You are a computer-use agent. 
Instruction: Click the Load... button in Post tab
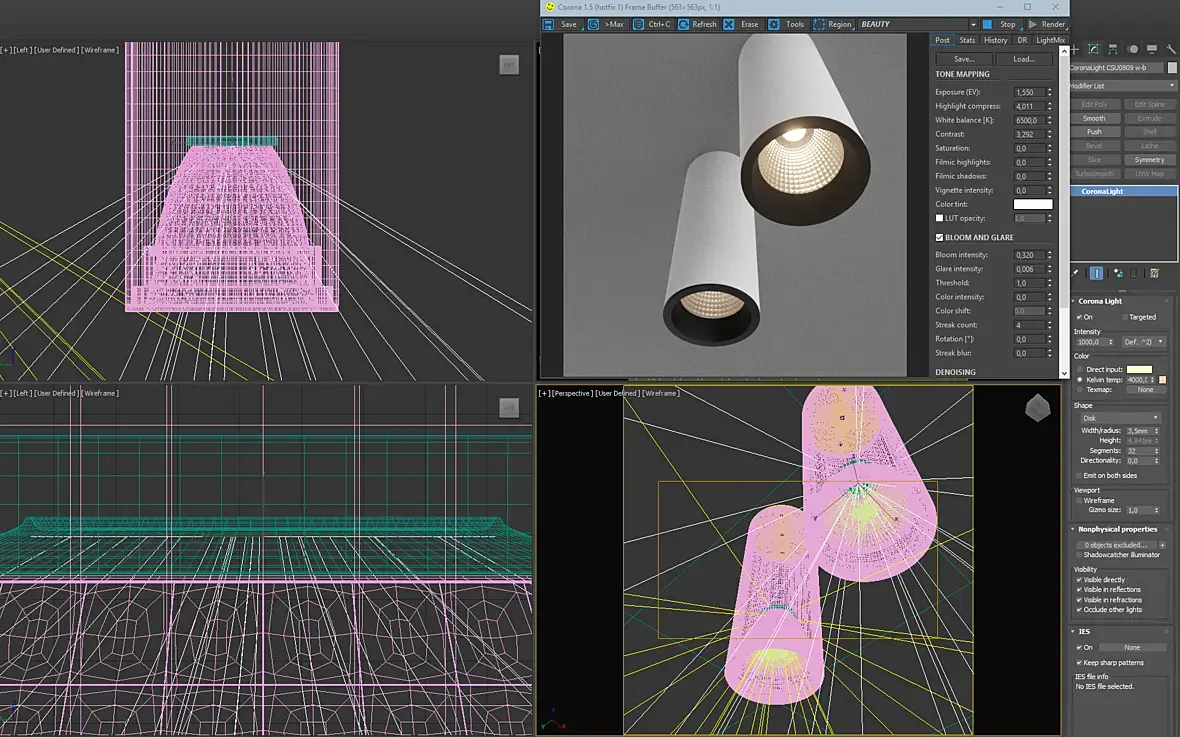pos(1023,59)
